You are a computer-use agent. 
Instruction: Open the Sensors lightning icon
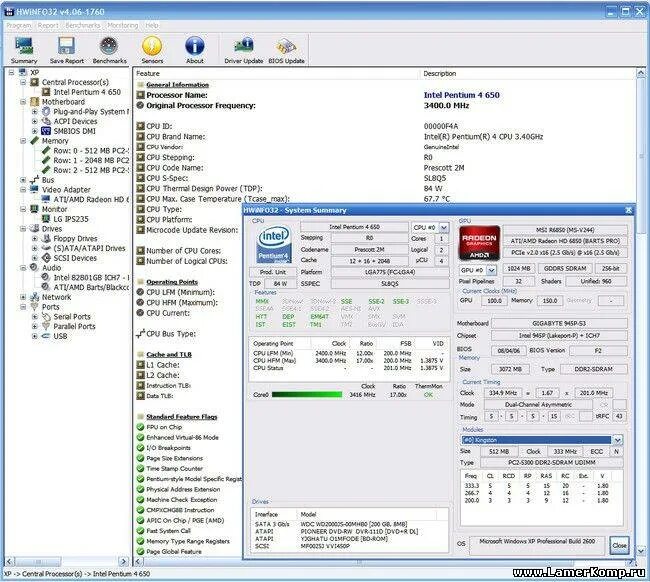(152, 50)
